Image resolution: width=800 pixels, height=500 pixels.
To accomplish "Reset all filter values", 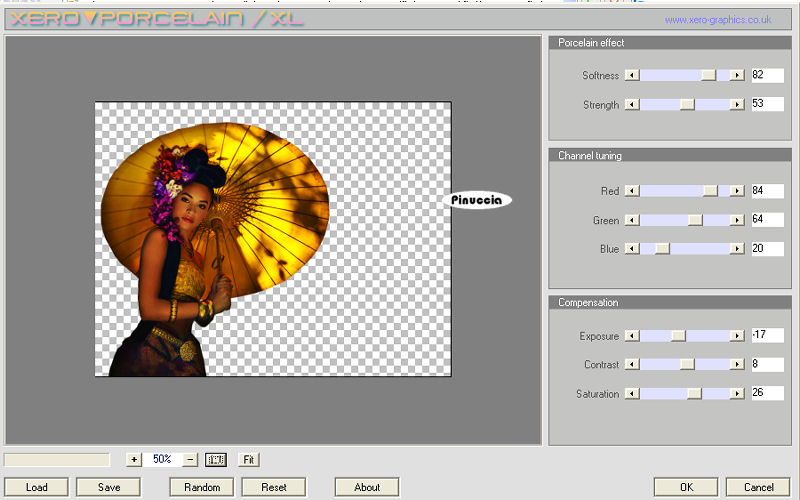I will [274, 487].
